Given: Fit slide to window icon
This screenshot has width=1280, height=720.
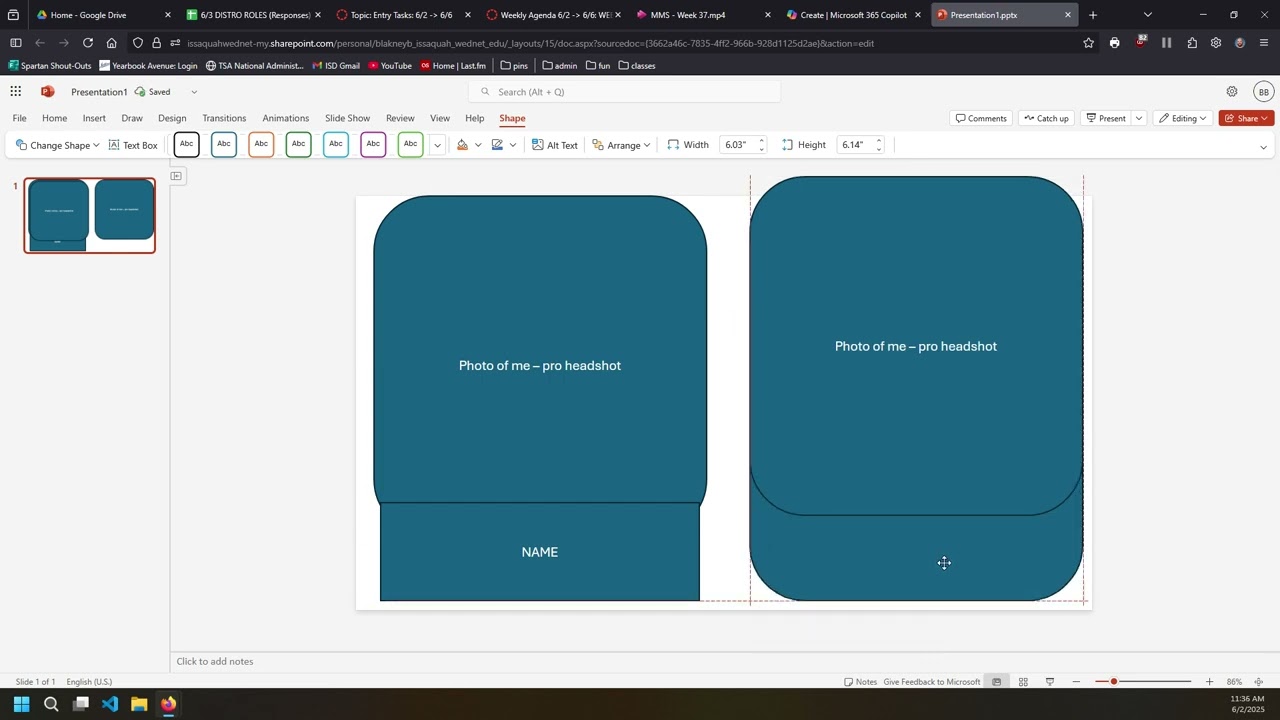Looking at the screenshot, I should point(1259,682).
